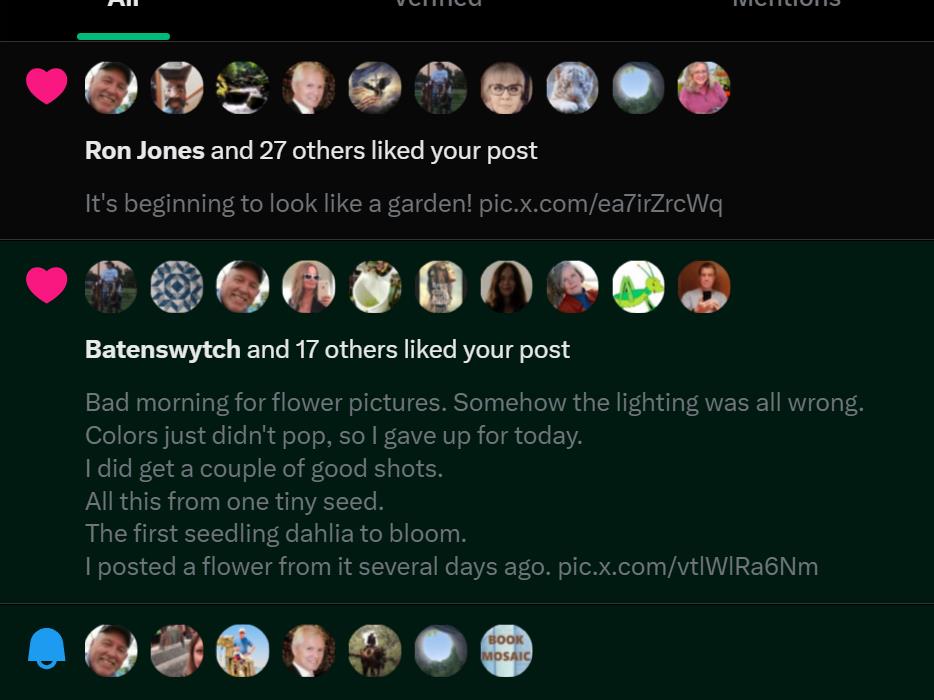This screenshot has height=700, width=934.
Task: Open the mustache cartoon avatar profile
Action: pyautogui.click(x=177, y=88)
